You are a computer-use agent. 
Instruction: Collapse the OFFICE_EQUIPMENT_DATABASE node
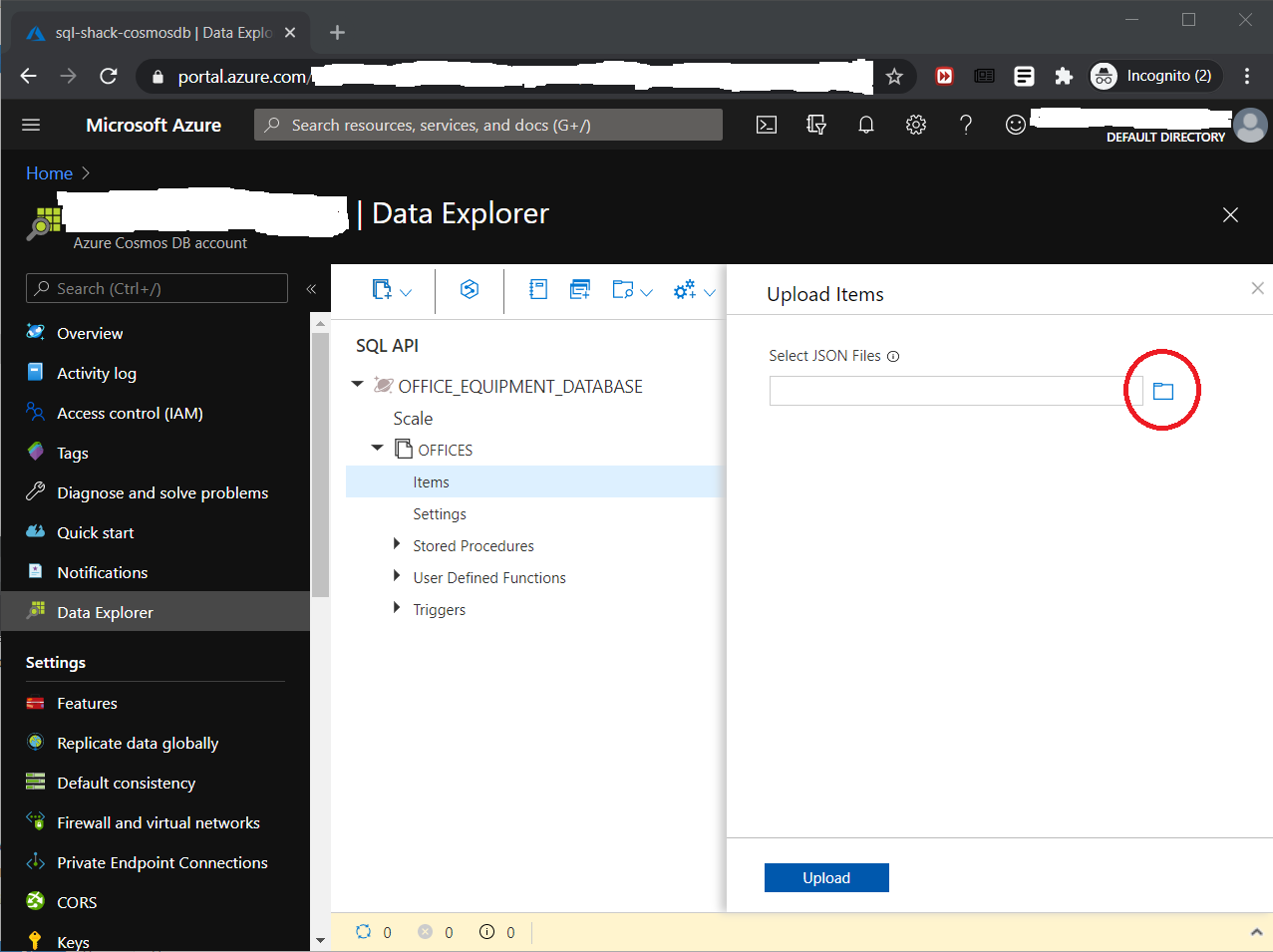click(x=357, y=385)
